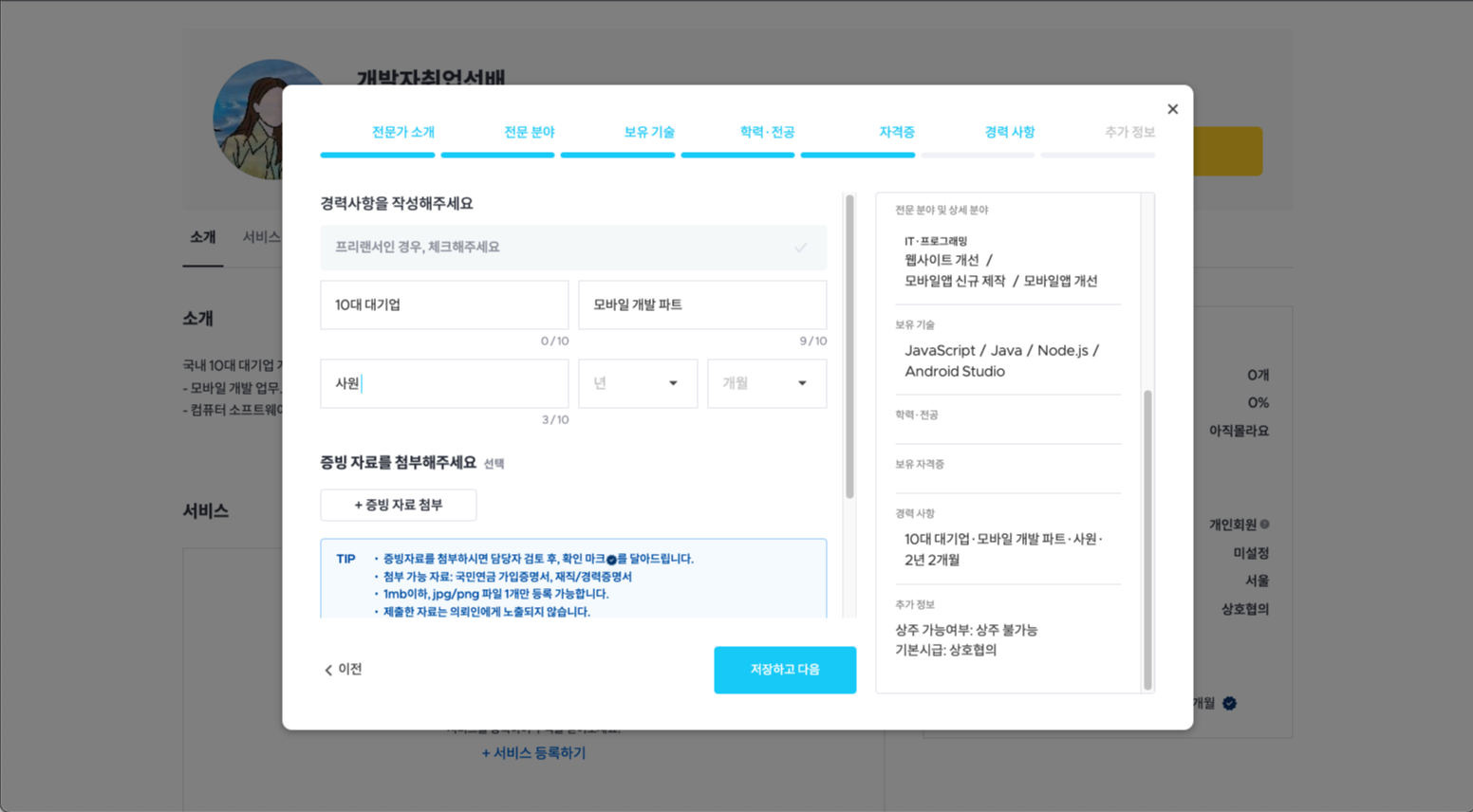
Task: Click the blue verified badge icon next to 개월
Action: (1229, 703)
